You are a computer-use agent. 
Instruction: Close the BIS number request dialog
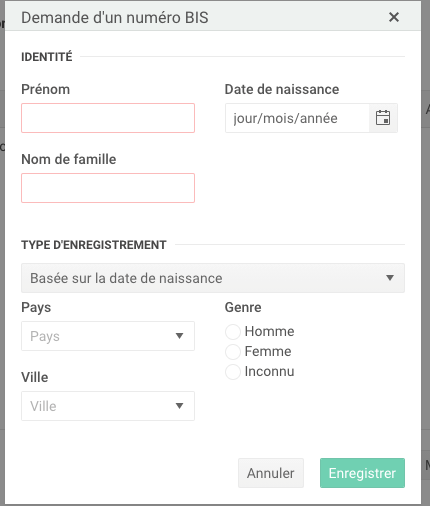point(394,17)
